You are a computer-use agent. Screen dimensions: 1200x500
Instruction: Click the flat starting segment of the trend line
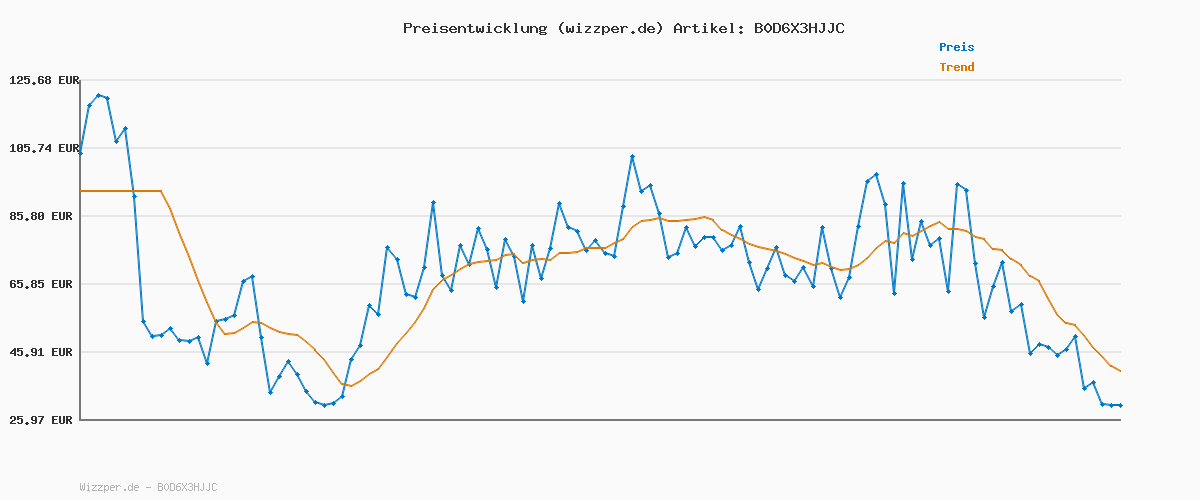tap(120, 190)
